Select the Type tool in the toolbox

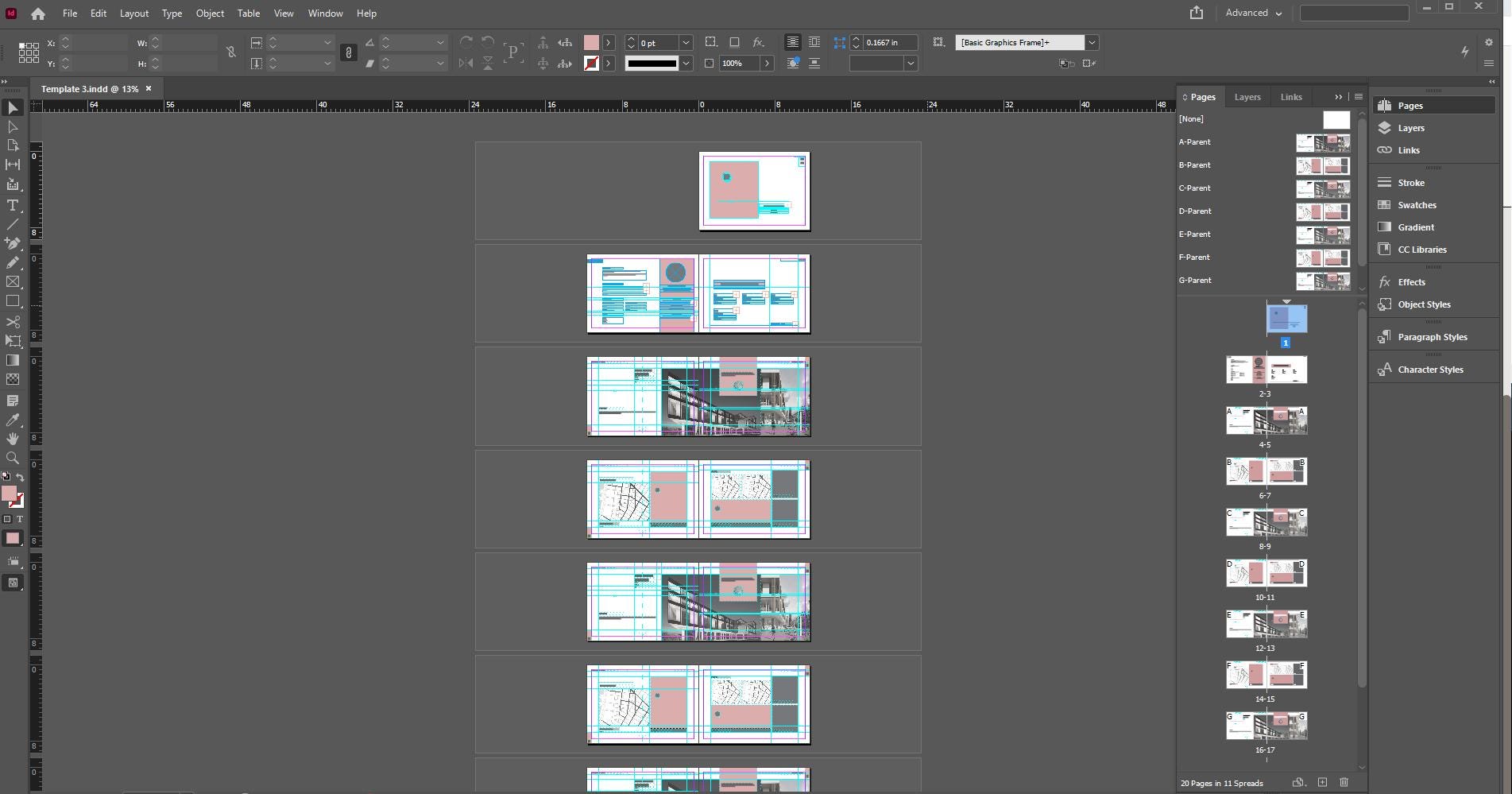(x=13, y=206)
